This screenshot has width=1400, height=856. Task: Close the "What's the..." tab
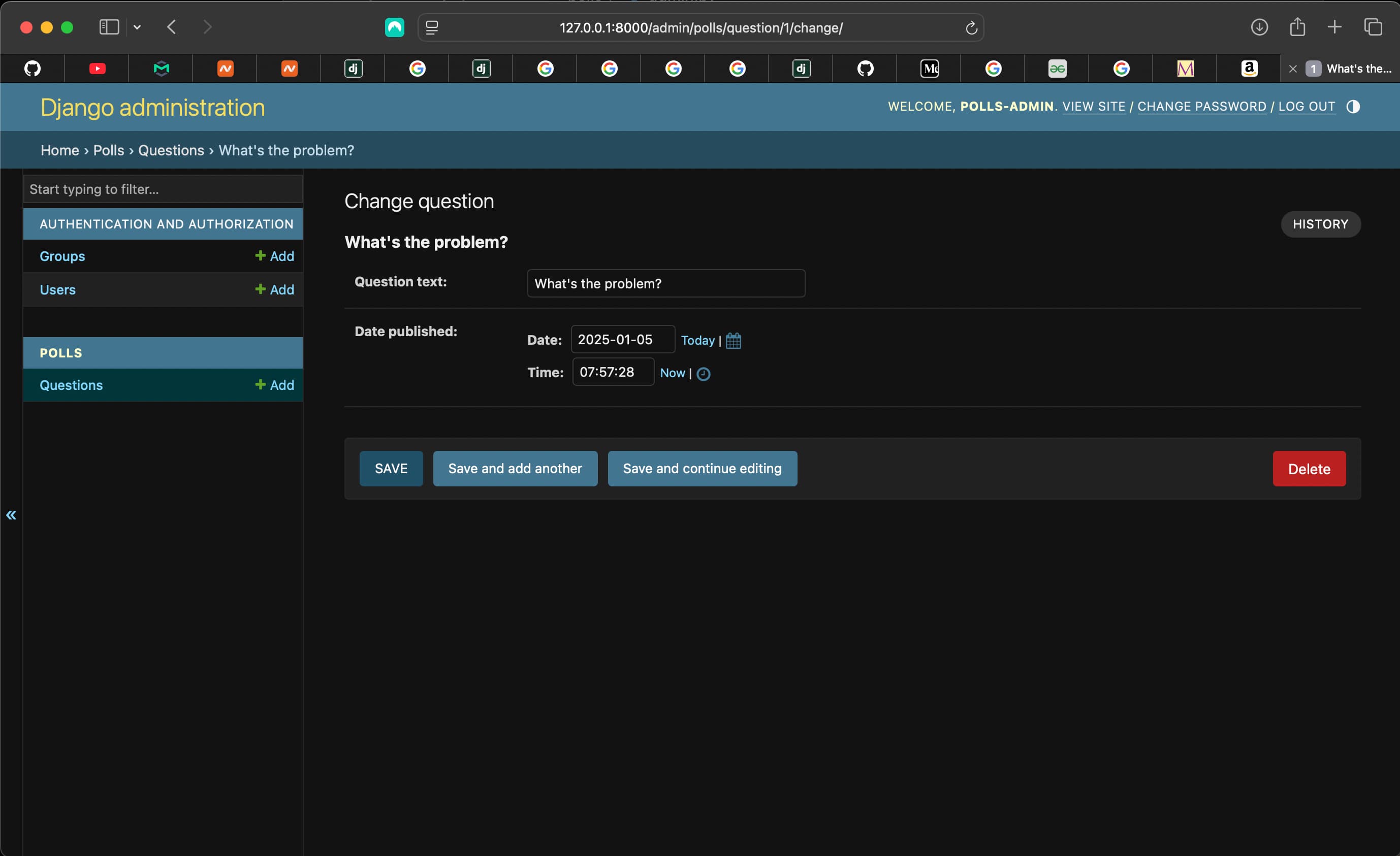[1293, 69]
